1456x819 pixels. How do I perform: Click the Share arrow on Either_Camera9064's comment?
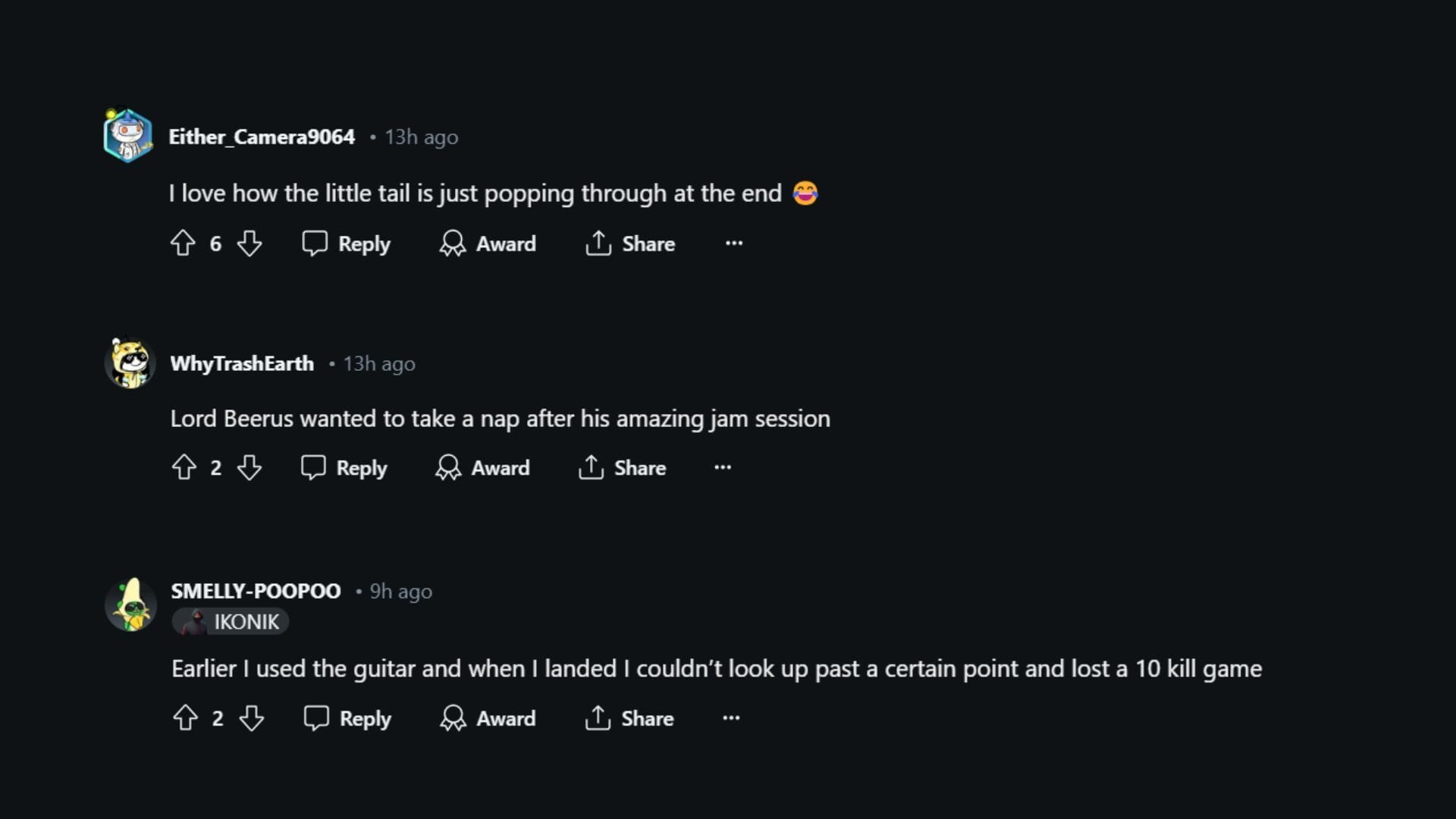pos(599,243)
